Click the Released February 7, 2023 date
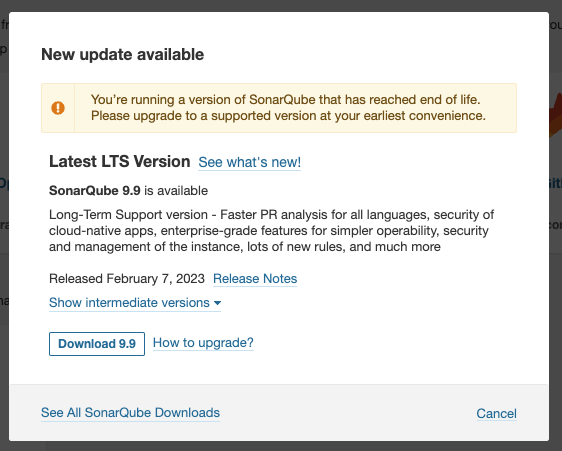The image size is (562, 451). point(127,279)
